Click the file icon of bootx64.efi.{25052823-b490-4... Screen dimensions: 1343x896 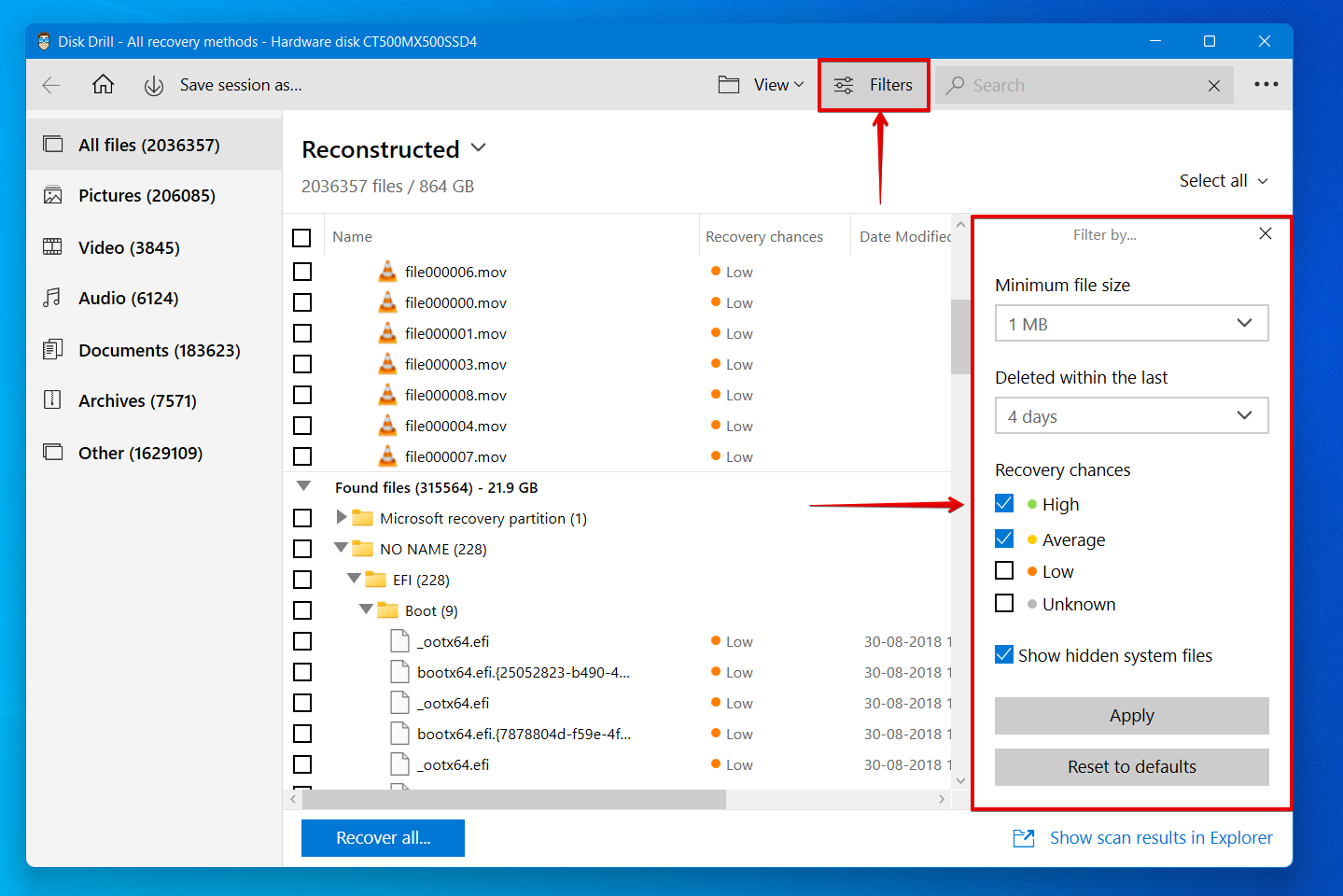[x=399, y=672]
